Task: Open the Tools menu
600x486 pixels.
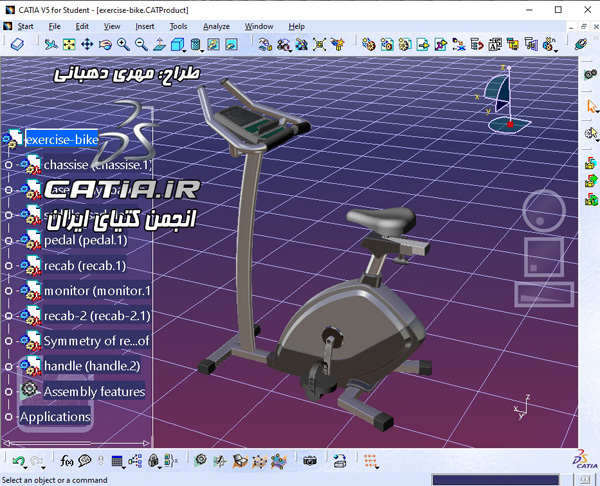Action: [178, 26]
